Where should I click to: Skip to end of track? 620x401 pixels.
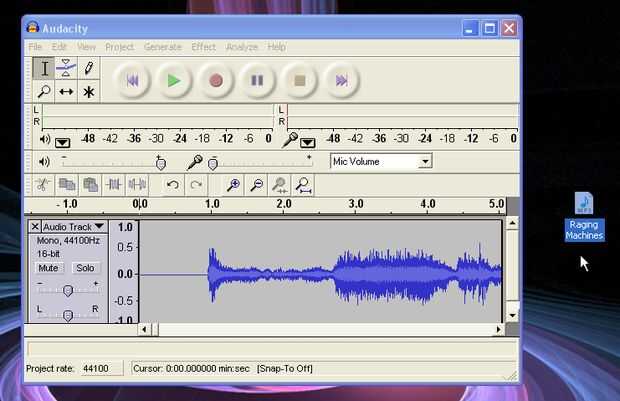click(342, 81)
